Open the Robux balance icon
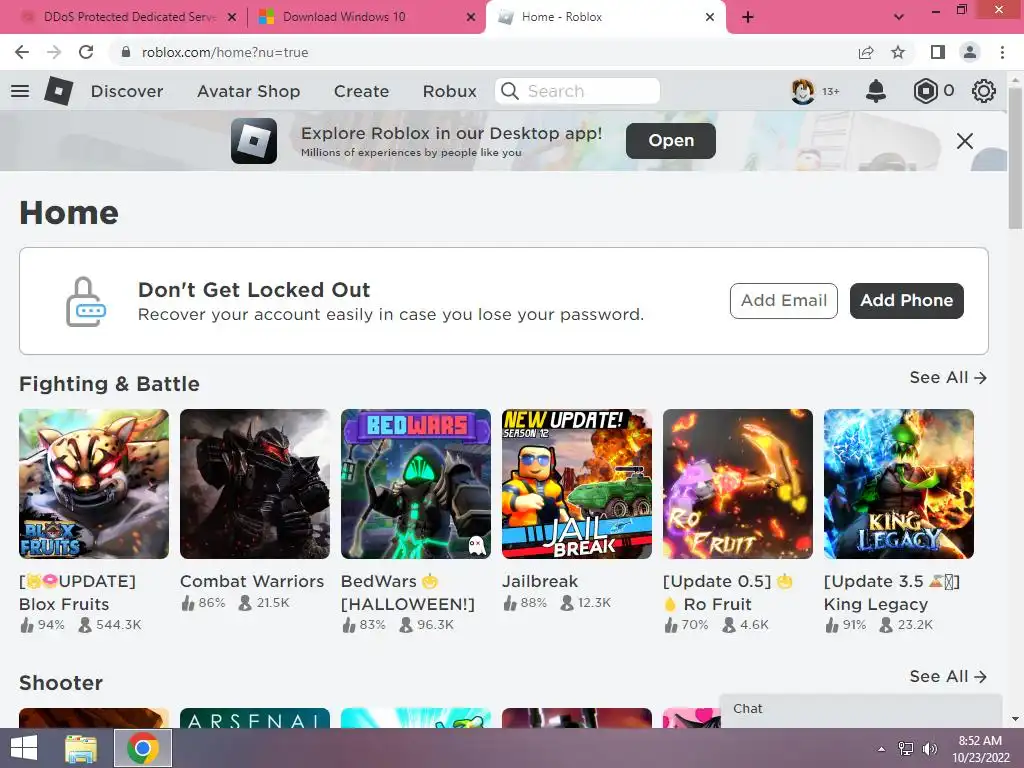Screen dimensions: 1024x768 point(925,91)
